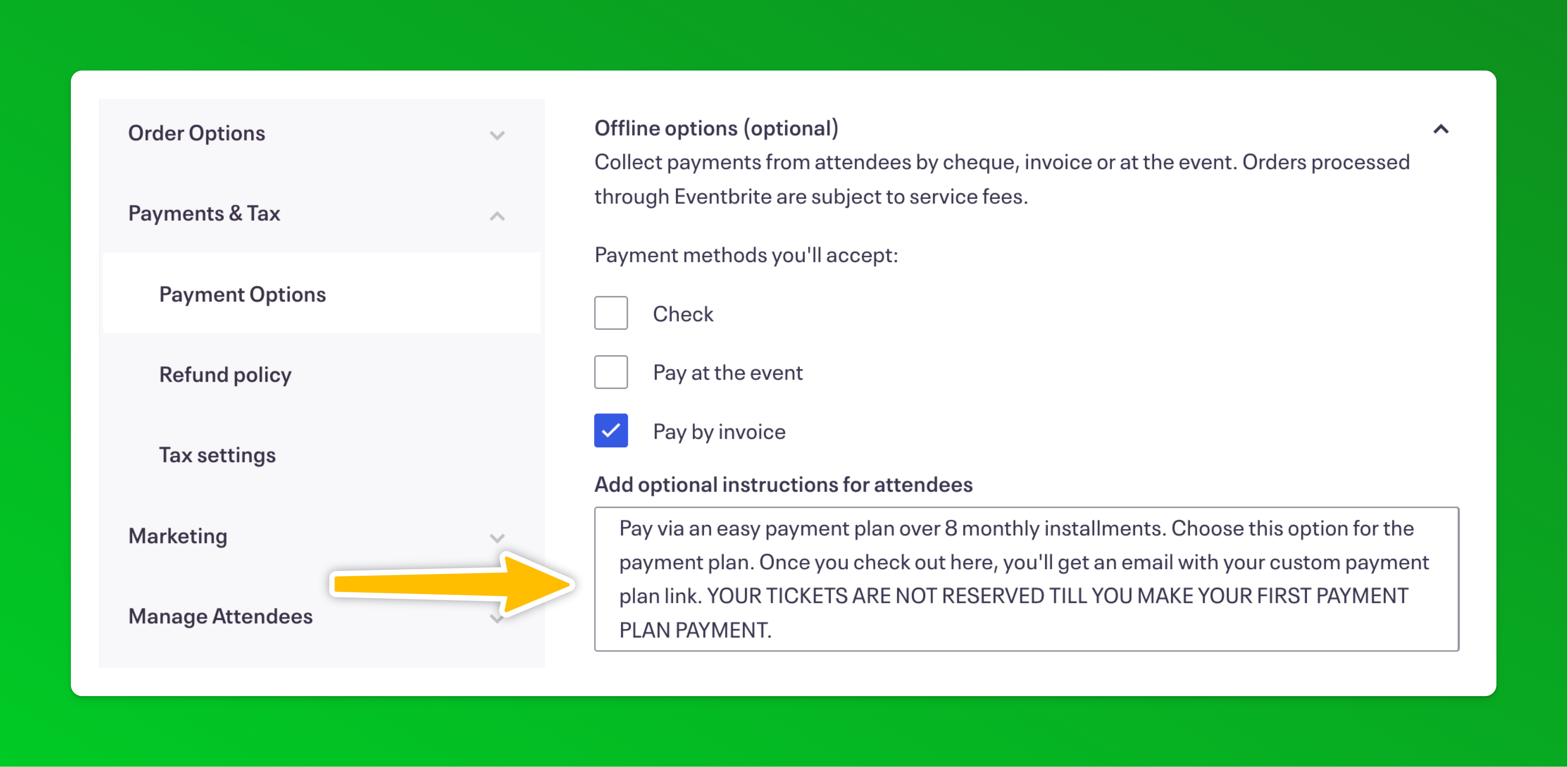Expand the Manage Attendees chevron
The width and height of the screenshot is (1568, 767).
tap(497, 618)
